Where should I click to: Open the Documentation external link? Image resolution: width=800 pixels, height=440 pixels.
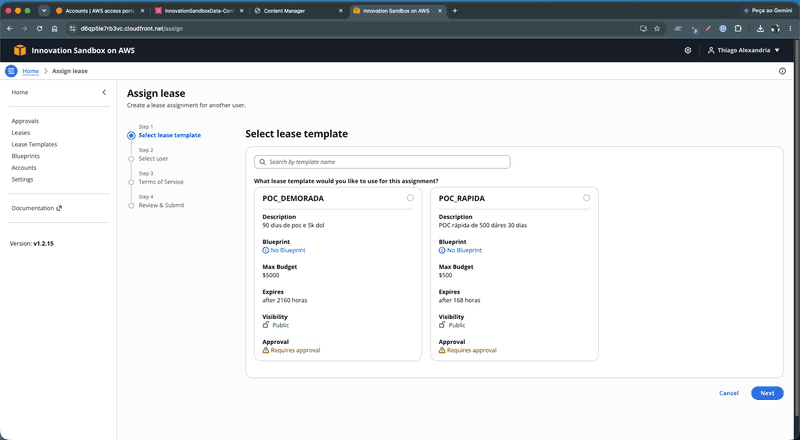(x=37, y=208)
